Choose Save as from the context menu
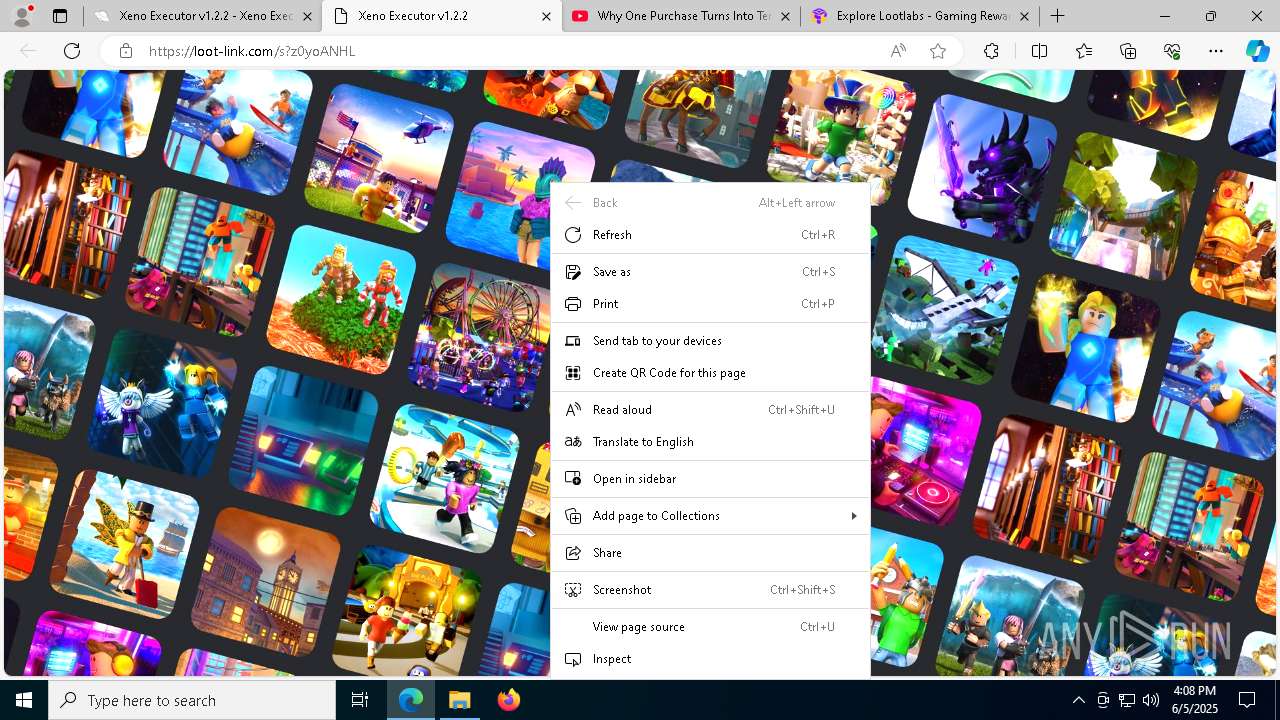This screenshot has height=720, width=1280. pyautogui.click(x=710, y=272)
